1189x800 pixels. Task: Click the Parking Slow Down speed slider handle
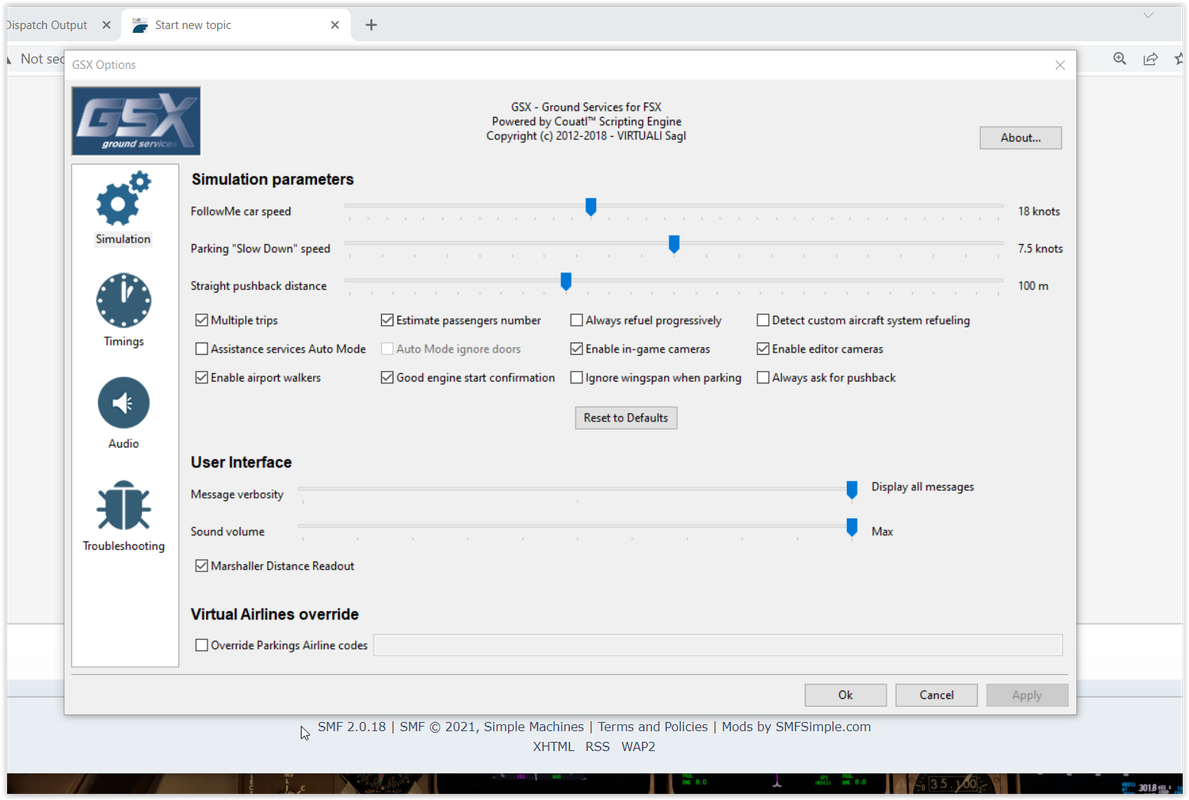point(673,243)
